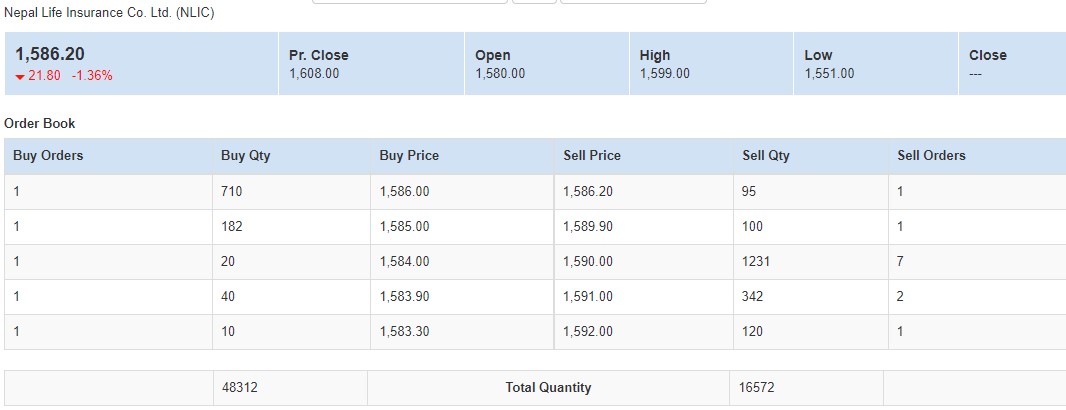Select the 1,586.20 top sell price cell
This screenshot has width=1066, height=410.
tap(588, 192)
